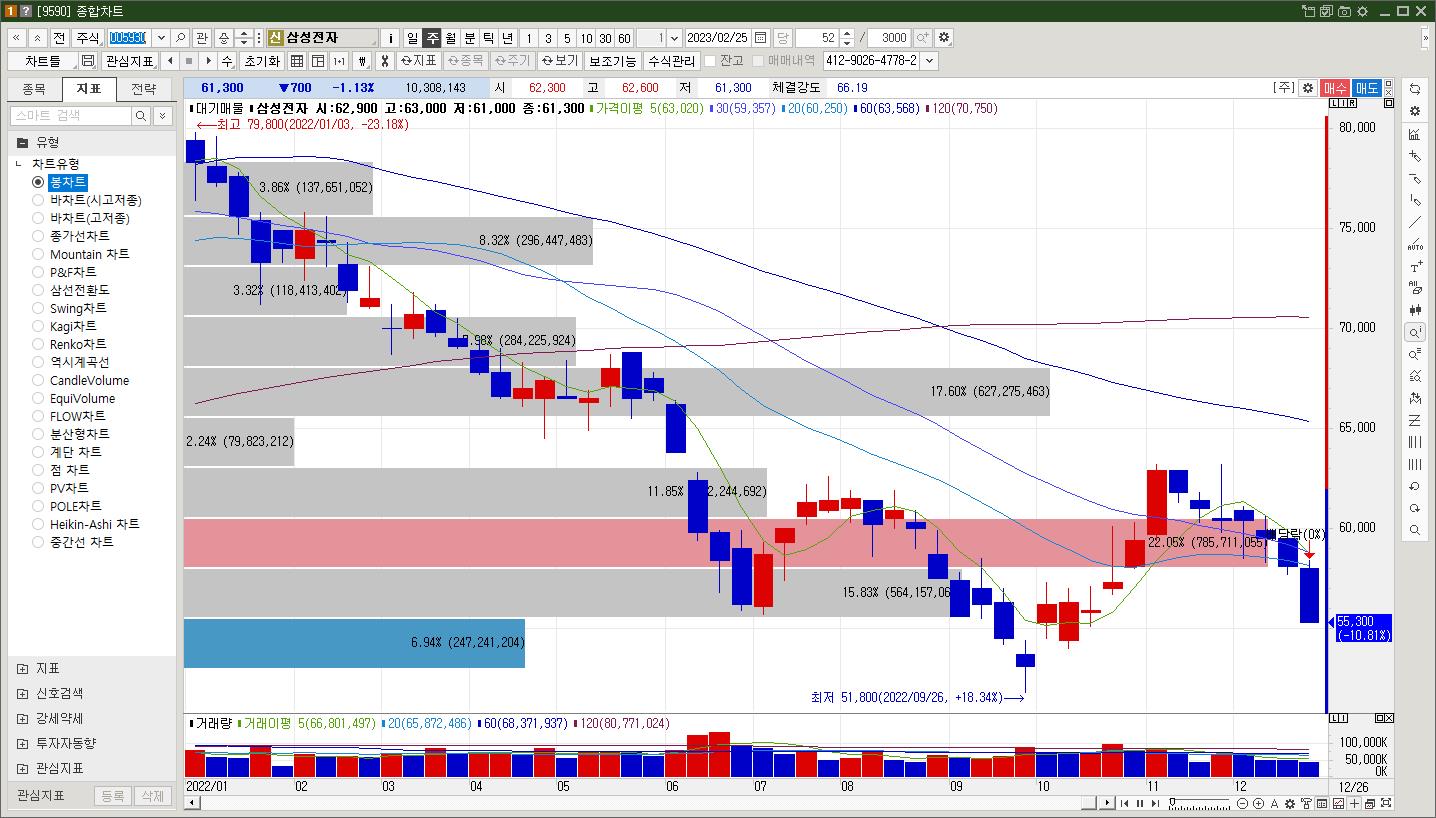The width and height of the screenshot is (1436, 818).
Task: Expand the search options chevron beside magnifier
Action: click(163, 116)
